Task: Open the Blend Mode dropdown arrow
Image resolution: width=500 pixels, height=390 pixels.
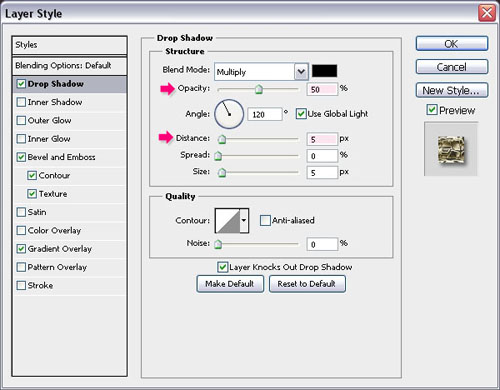Action: coord(301,72)
